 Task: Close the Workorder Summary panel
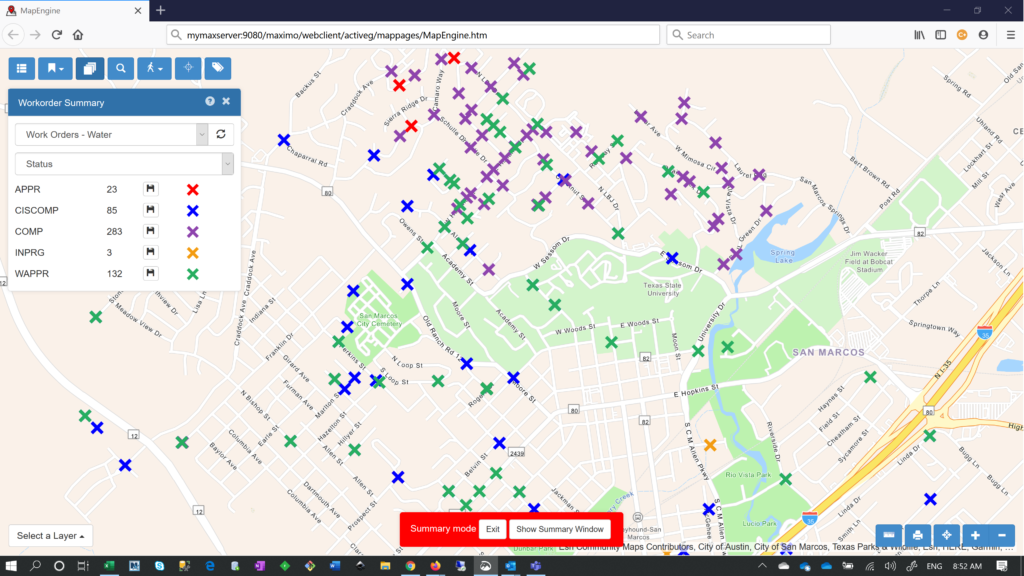pos(226,102)
